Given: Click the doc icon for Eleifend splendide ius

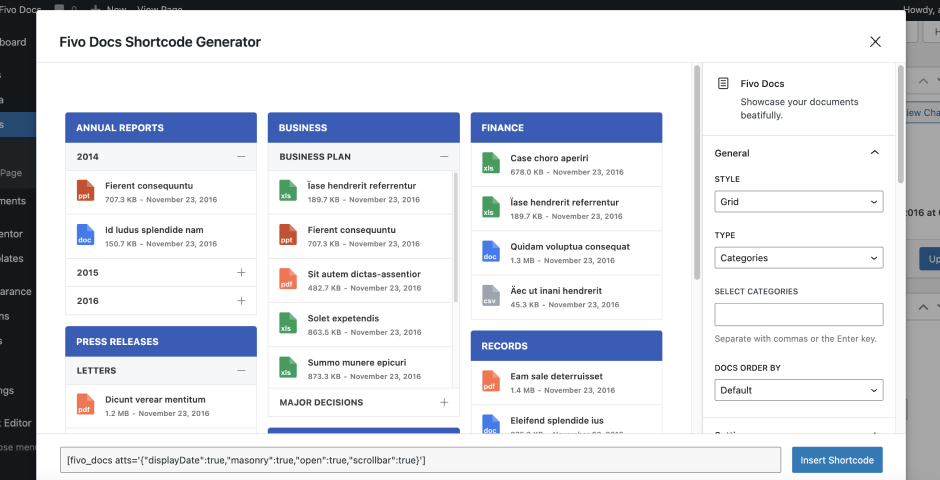Looking at the screenshot, I should (x=491, y=424).
